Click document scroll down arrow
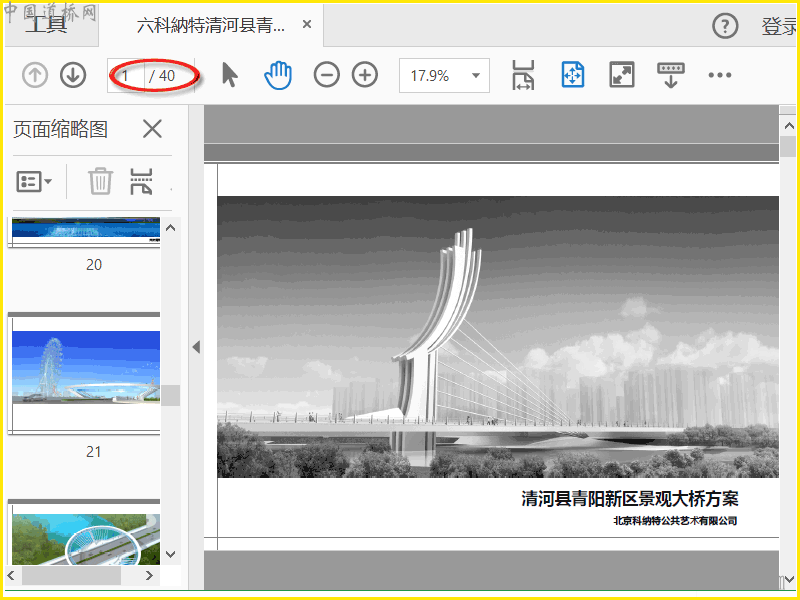The height and width of the screenshot is (600, 800). 789,580
